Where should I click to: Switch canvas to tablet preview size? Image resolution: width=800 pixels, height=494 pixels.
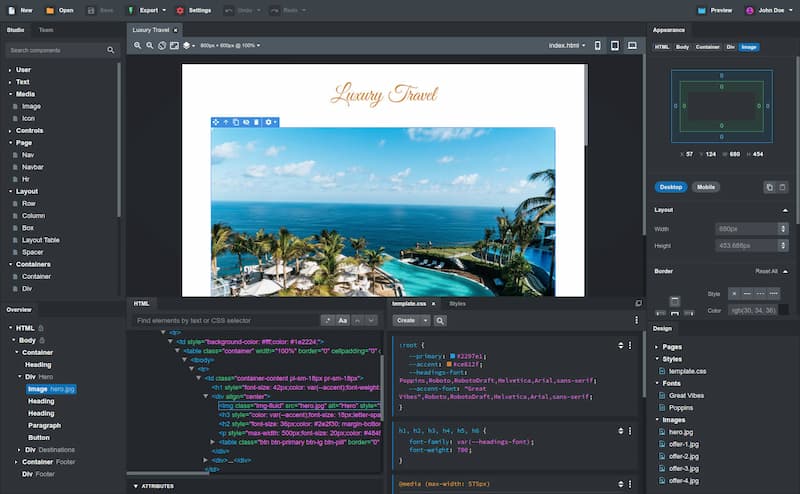coord(615,45)
